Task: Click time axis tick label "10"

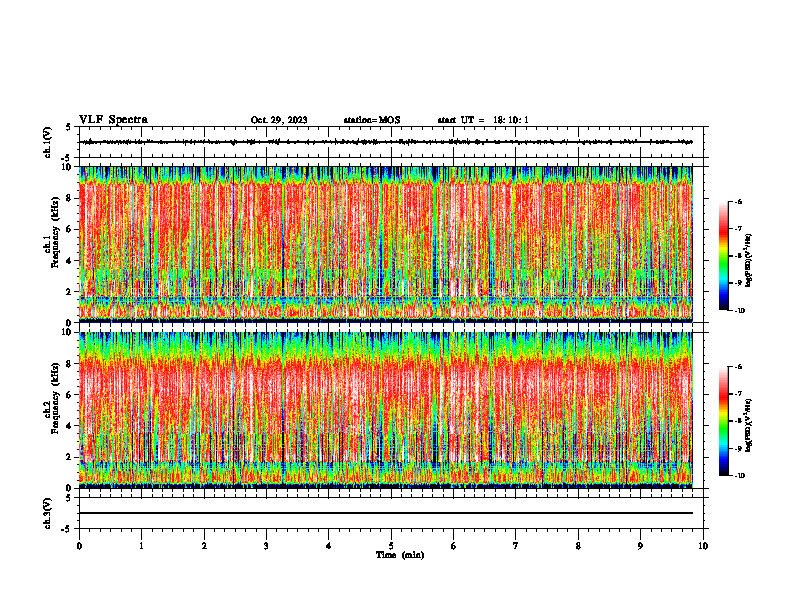Action: pos(703,546)
